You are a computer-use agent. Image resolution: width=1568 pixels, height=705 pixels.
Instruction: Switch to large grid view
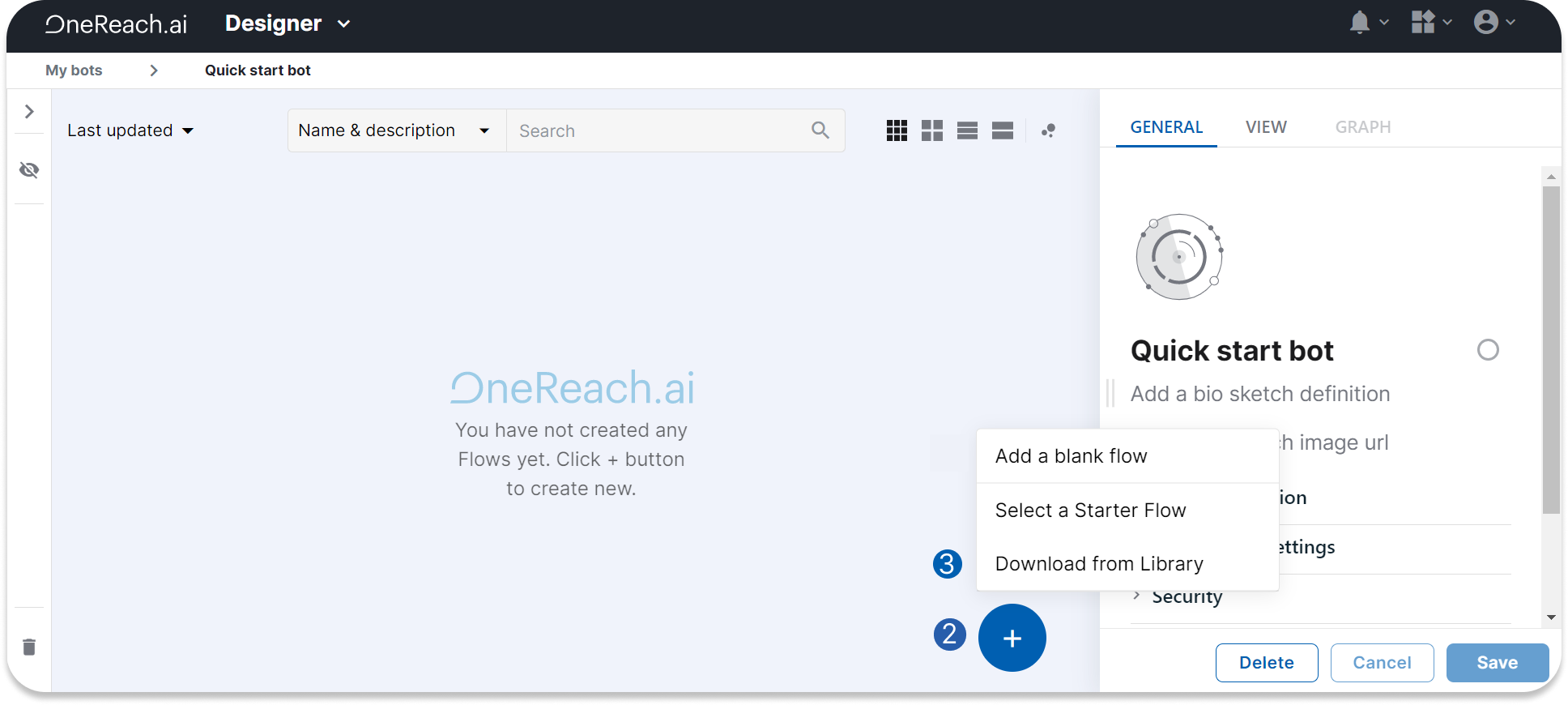pos(932,130)
